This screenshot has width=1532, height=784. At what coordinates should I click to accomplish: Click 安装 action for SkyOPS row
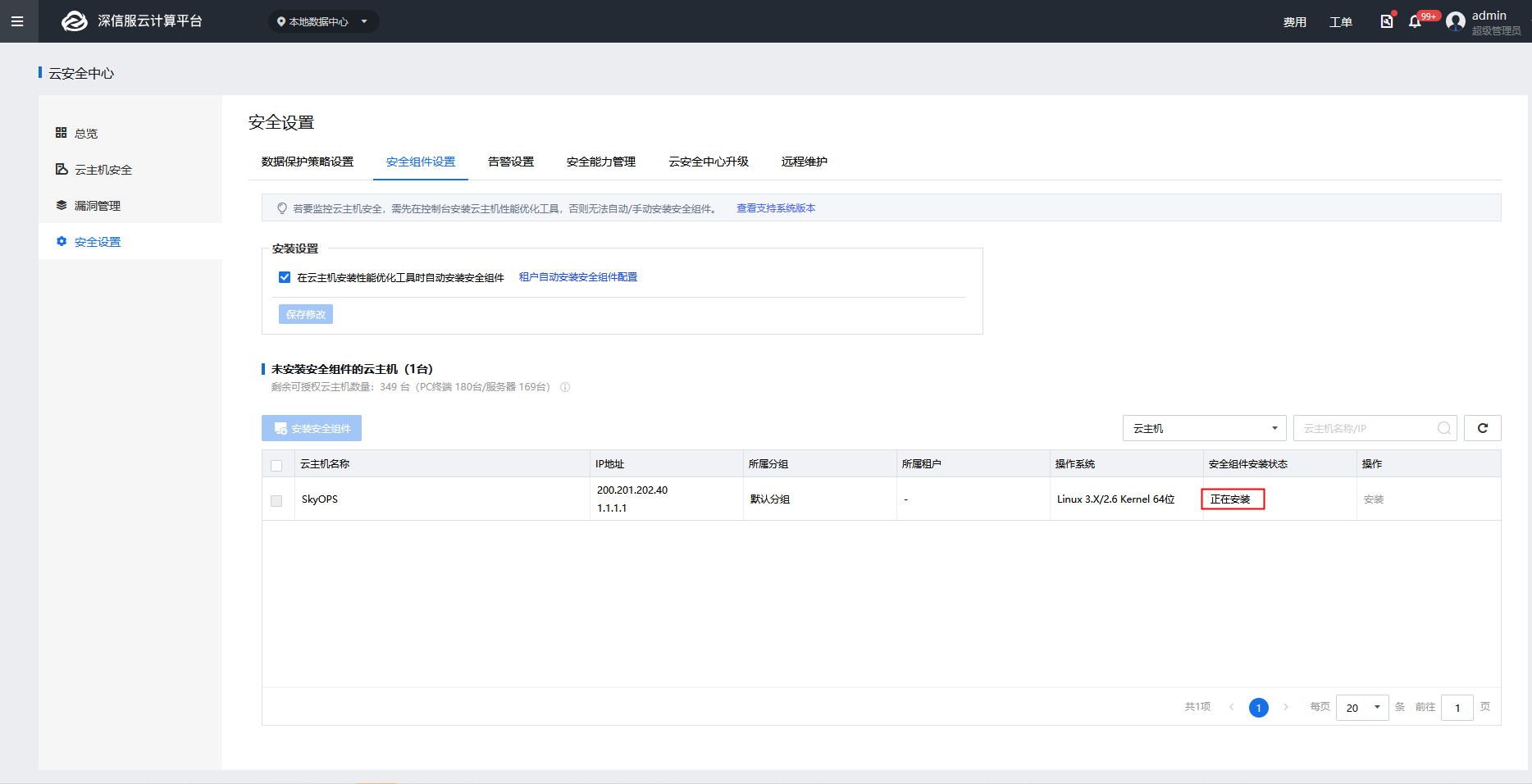[x=1374, y=499]
